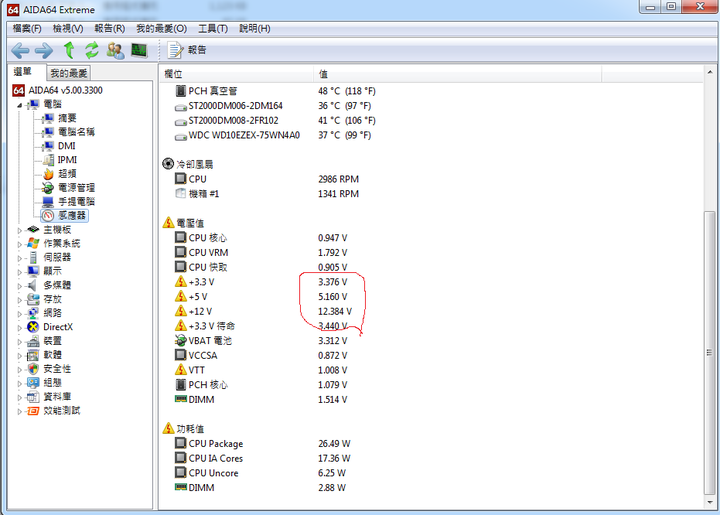Expand the 伺服器 node
Screen dimensions: 720x515
tap(20, 258)
